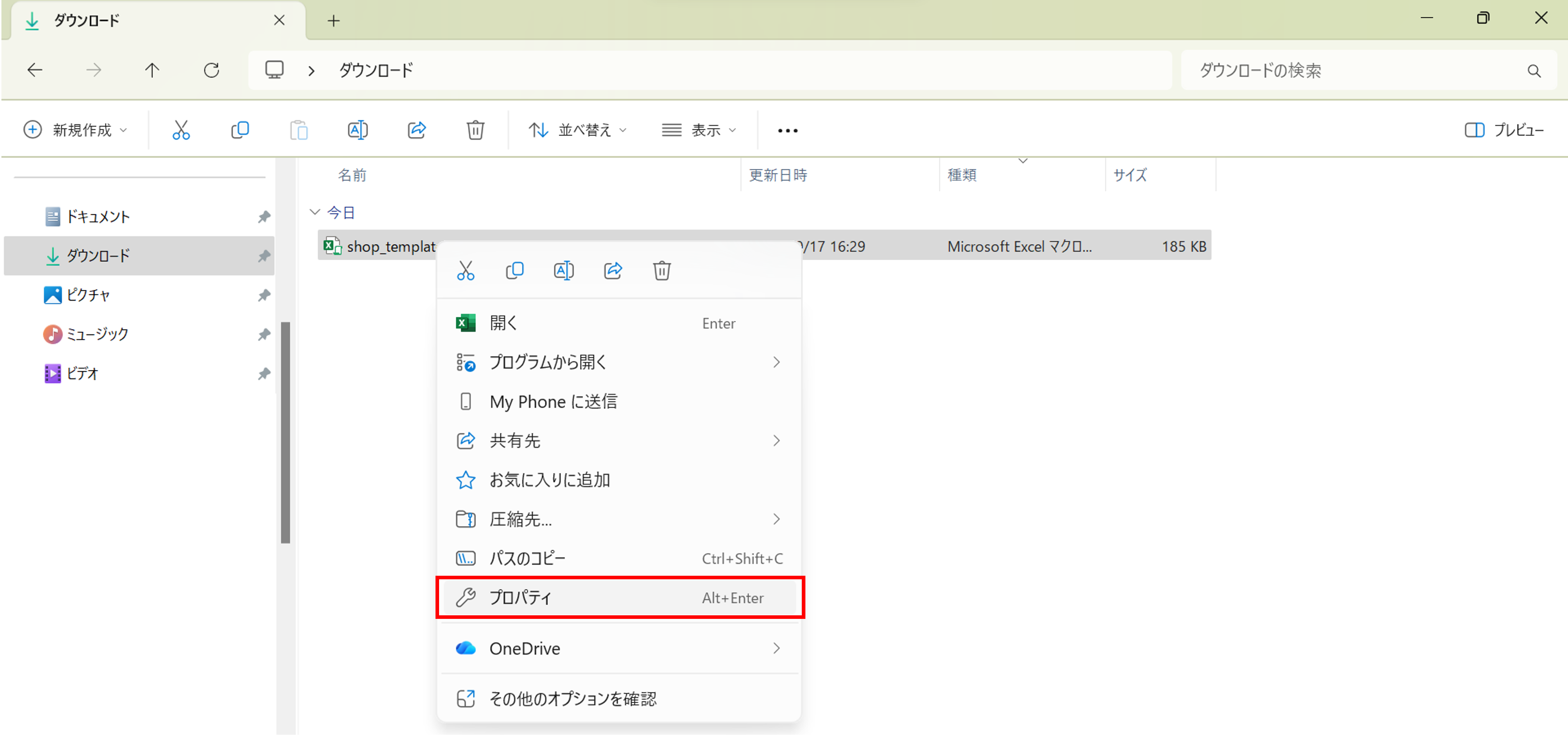Refresh the ダウンロード folder
1568x749 pixels.
pos(211,71)
